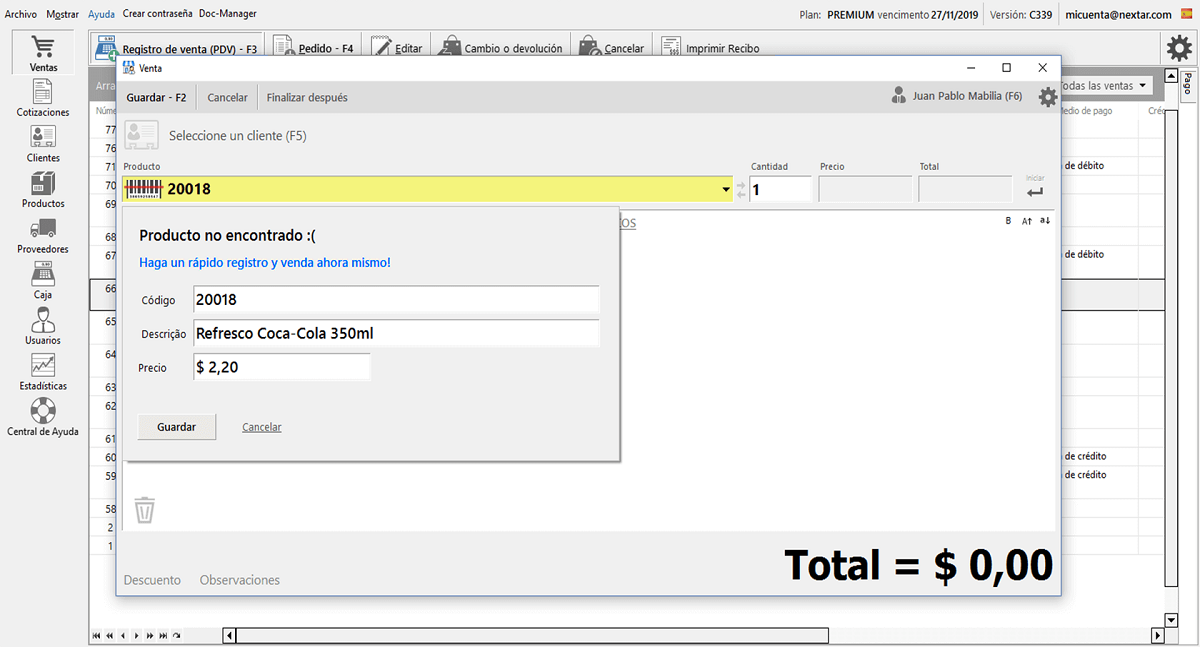Select the Ventas shopping cart icon

(42, 48)
